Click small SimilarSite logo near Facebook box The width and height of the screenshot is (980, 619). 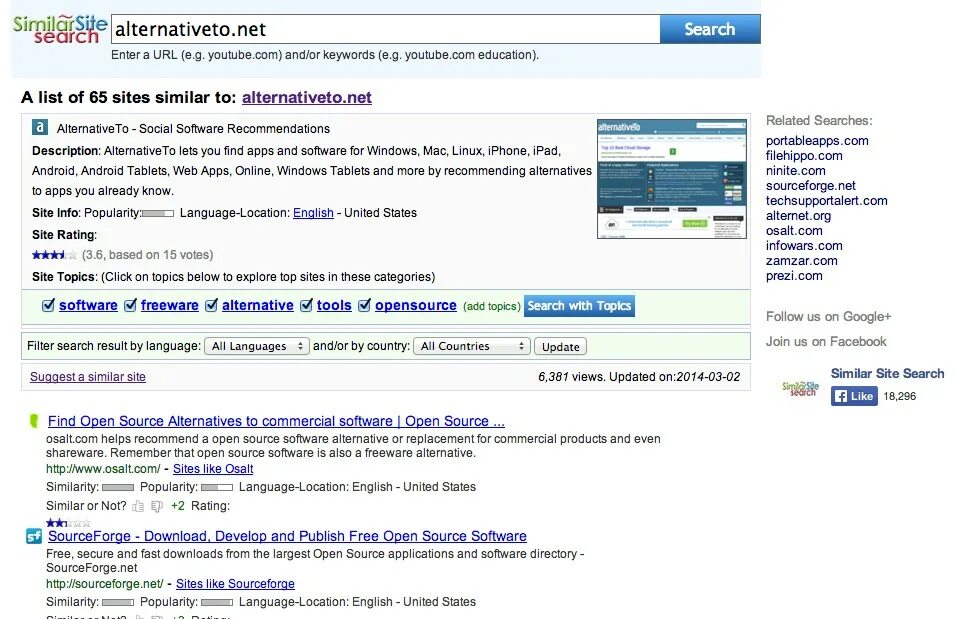pyautogui.click(x=801, y=388)
